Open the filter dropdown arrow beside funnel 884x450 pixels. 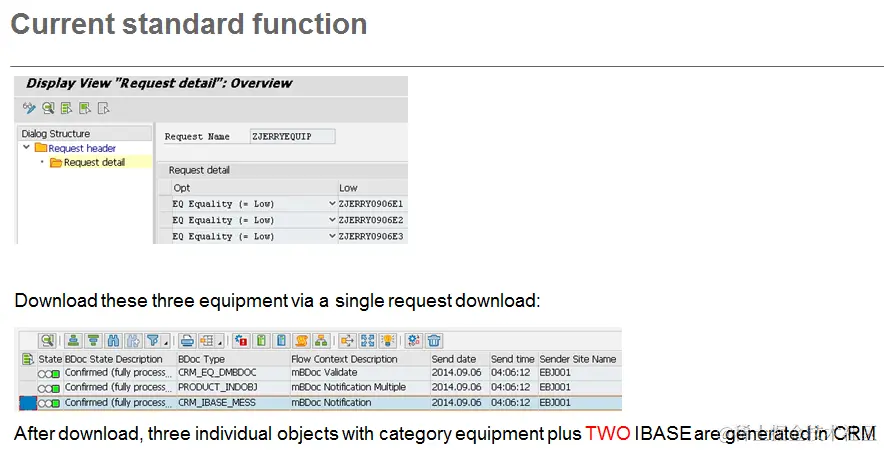point(166,343)
